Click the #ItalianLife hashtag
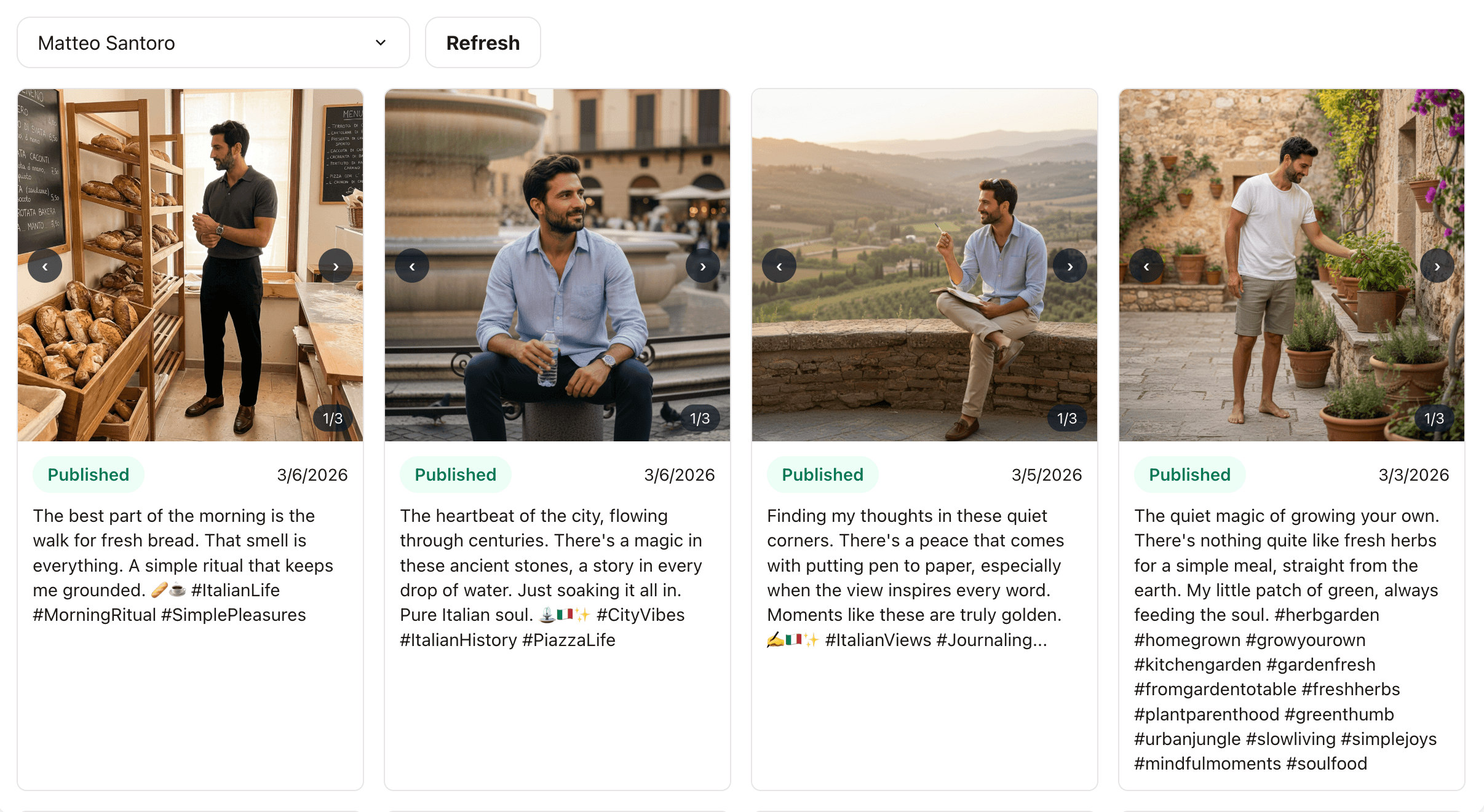 point(234,589)
